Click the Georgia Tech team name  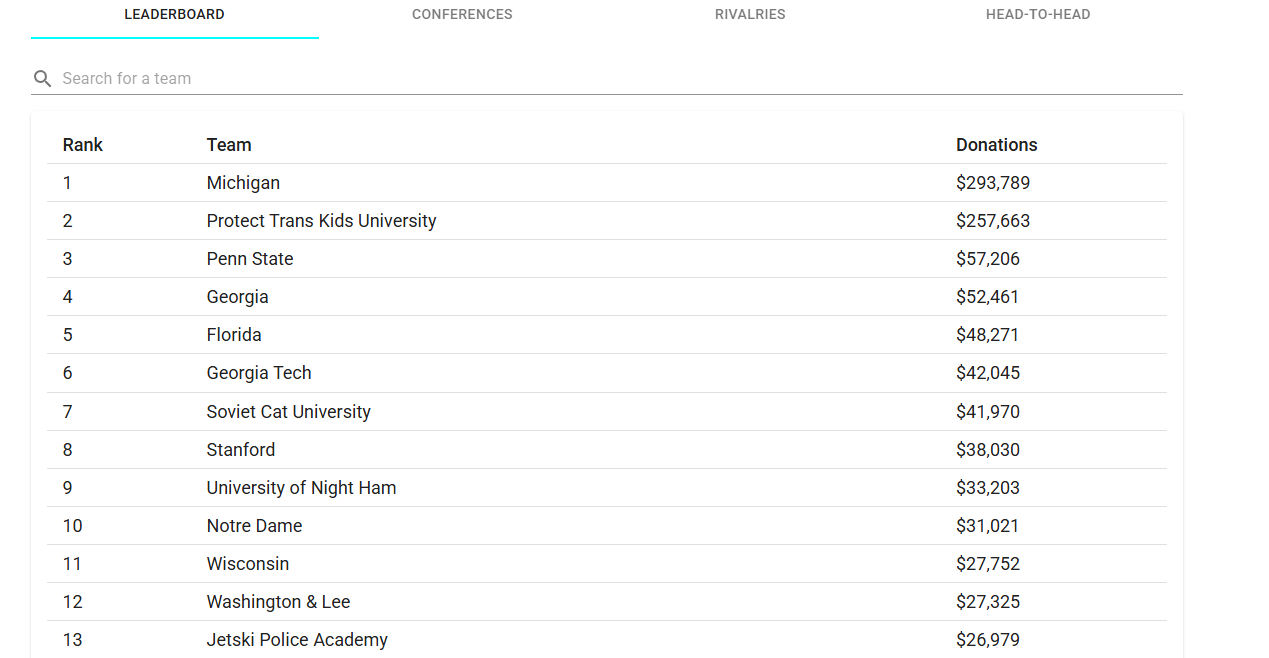pyautogui.click(x=259, y=373)
